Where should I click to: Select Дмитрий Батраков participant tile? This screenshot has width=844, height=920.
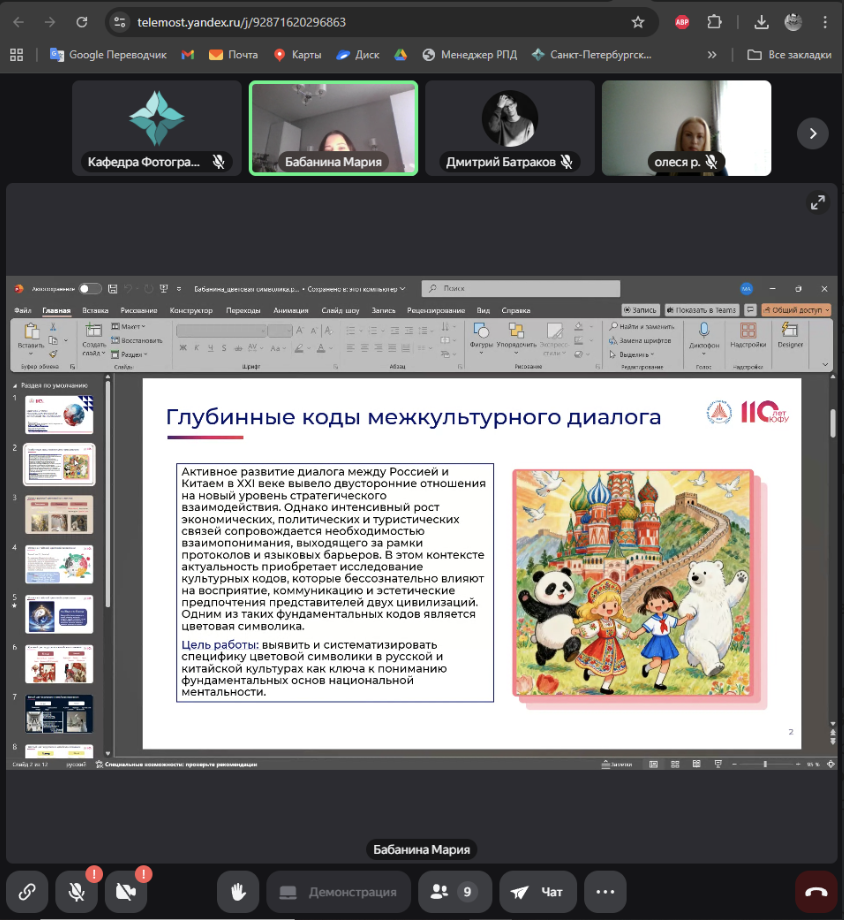point(510,128)
